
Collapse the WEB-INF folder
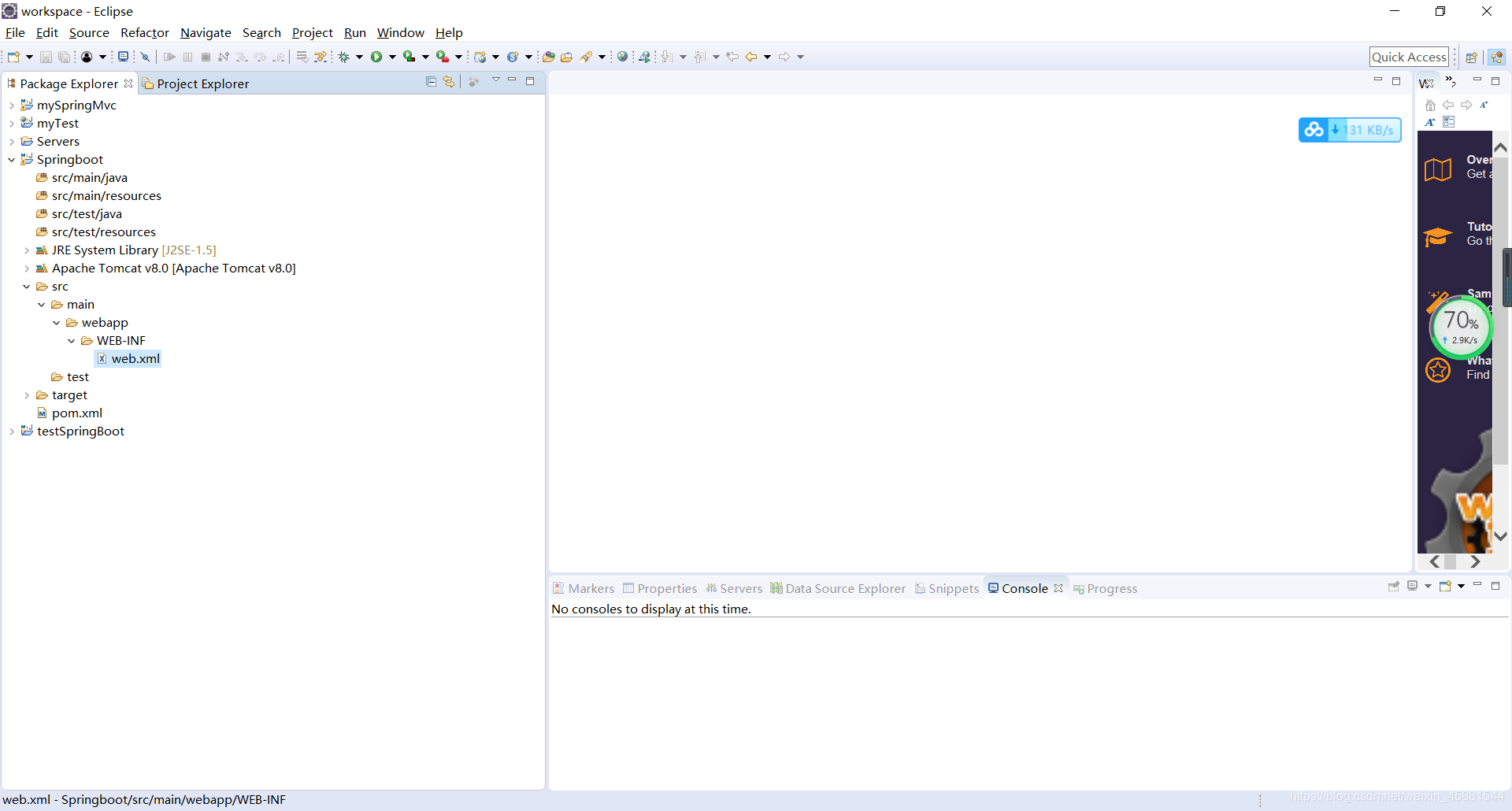tap(72, 341)
